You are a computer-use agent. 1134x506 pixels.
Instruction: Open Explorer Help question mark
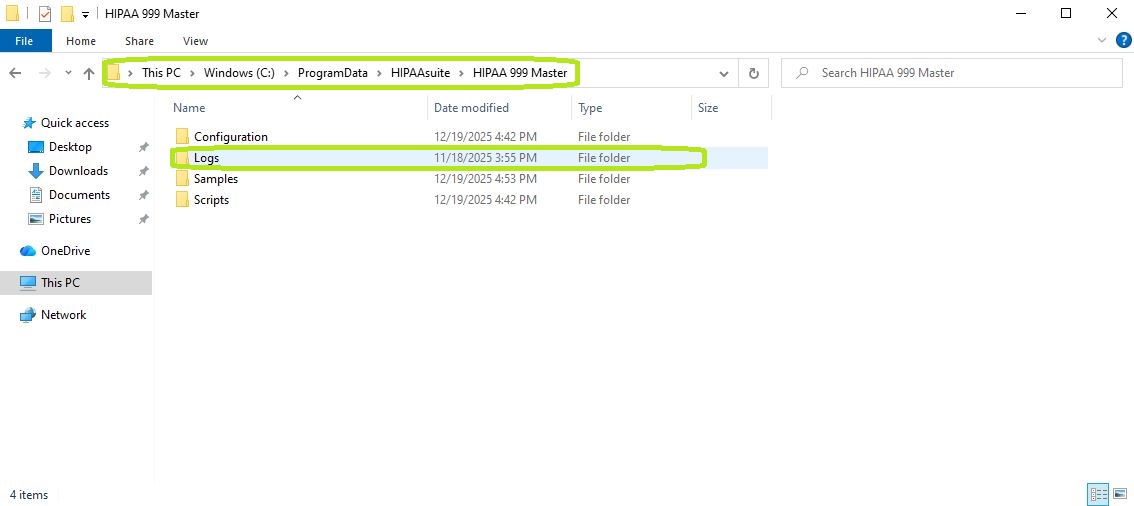1123,40
